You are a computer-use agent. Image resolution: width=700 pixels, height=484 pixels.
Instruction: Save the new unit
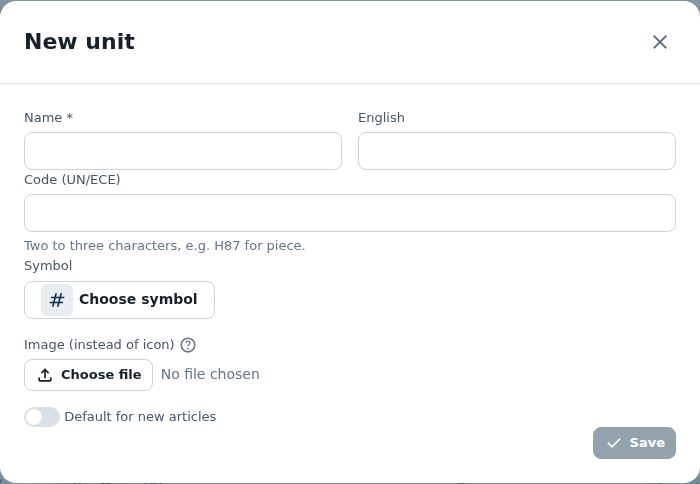(x=634, y=443)
